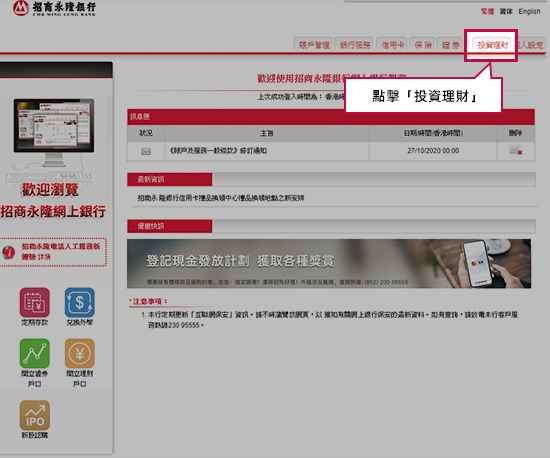Click the date cell 27/10/2020 00:00
Viewport: 550px width, 458px height.
point(433,151)
